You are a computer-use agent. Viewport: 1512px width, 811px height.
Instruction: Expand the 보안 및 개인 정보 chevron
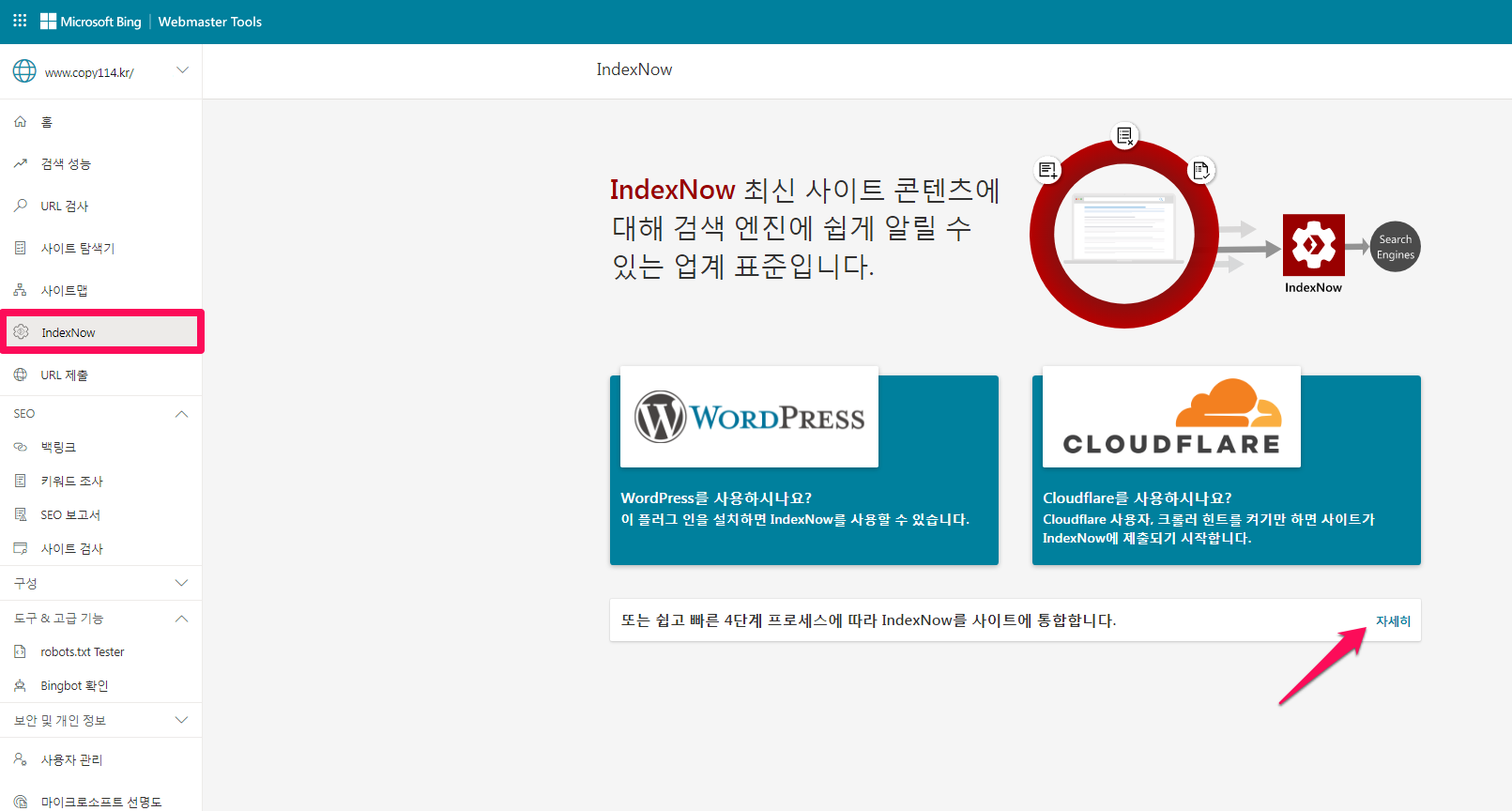coord(182,720)
